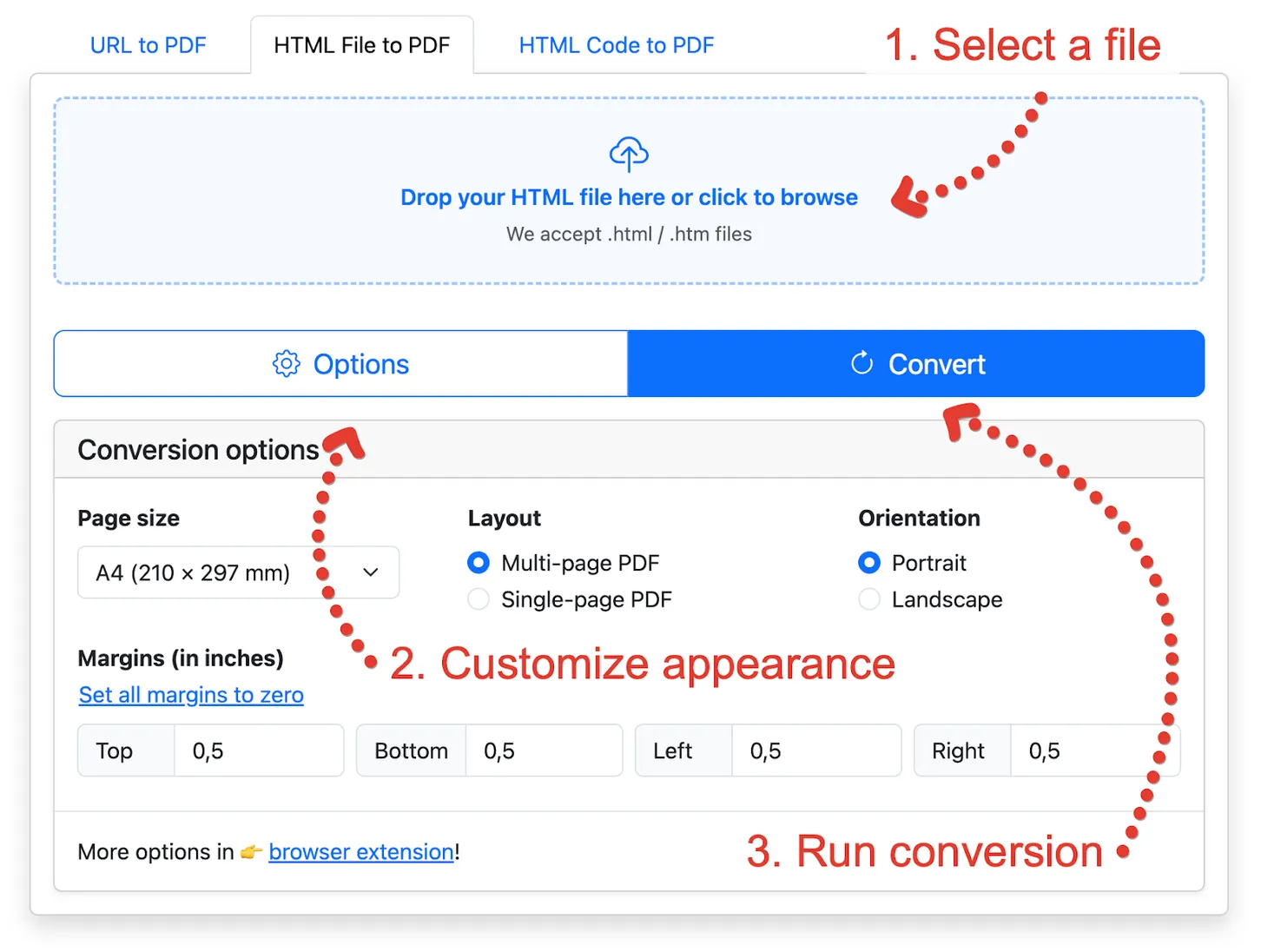Open the HTML Code to PDF tab

[617, 45]
